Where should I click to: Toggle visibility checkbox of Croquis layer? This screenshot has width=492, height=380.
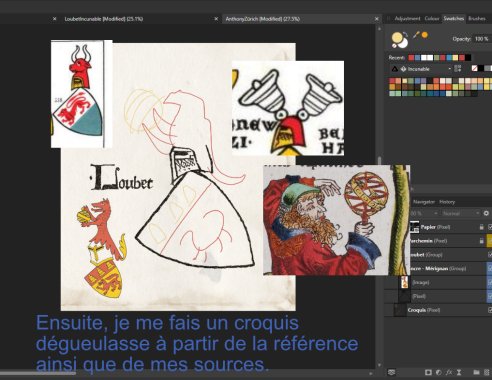coord(490,310)
